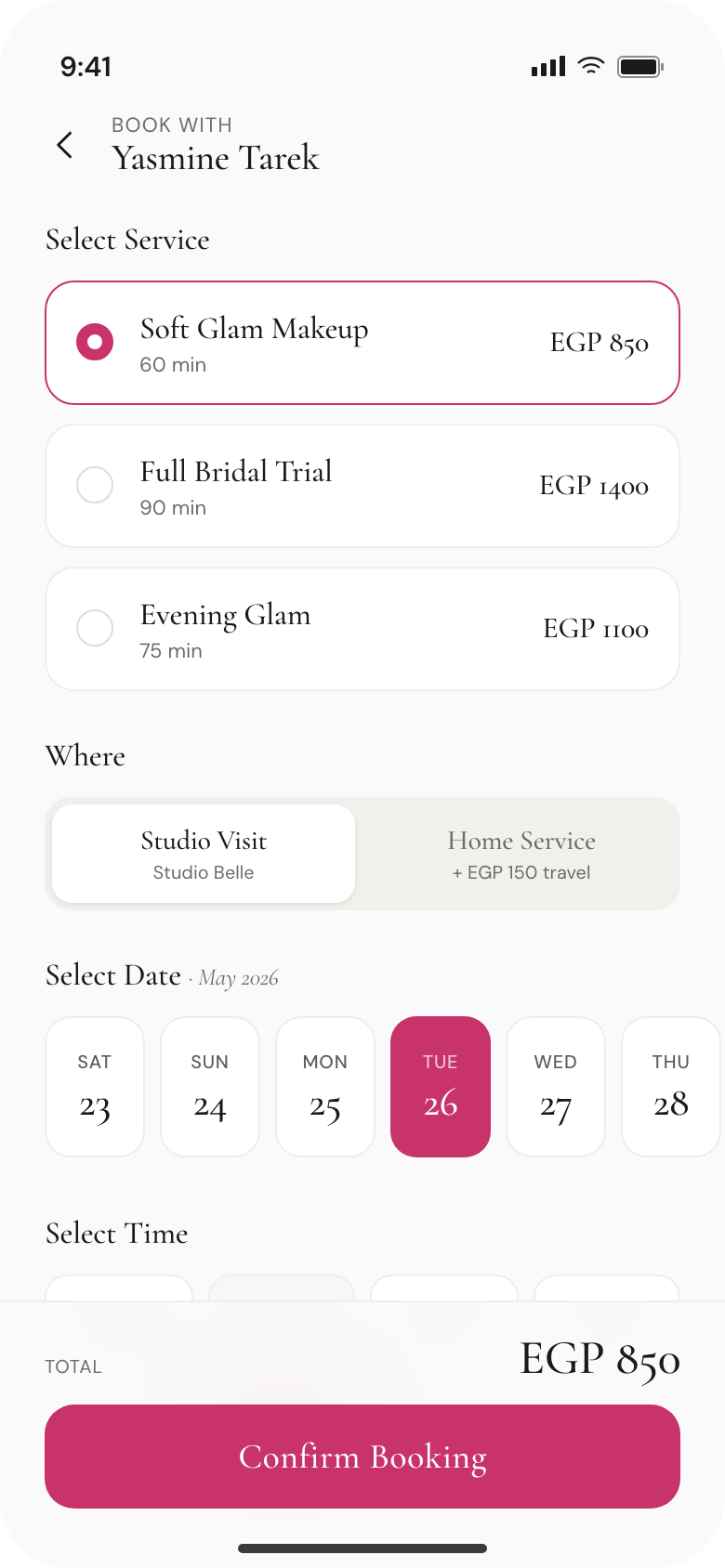Pick Sunday 24 date
725x1568 pixels.
point(210,1087)
